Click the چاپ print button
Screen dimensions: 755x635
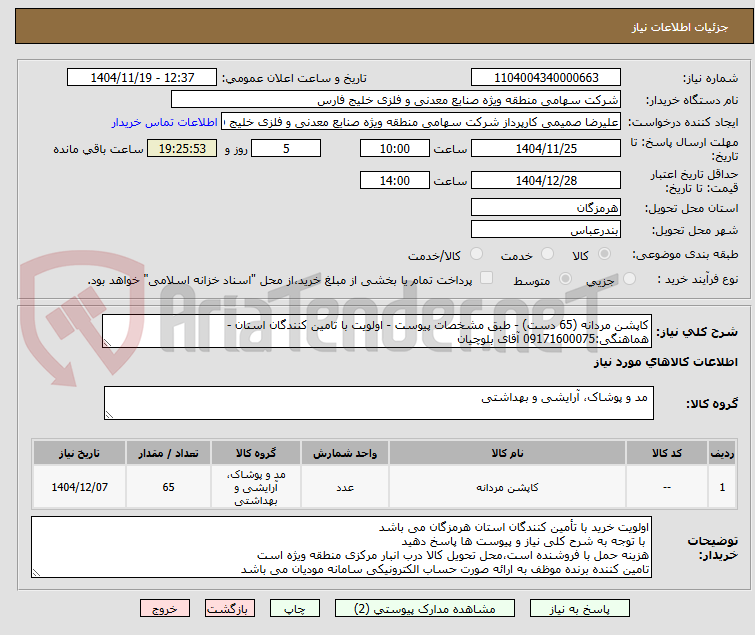click(295, 609)
